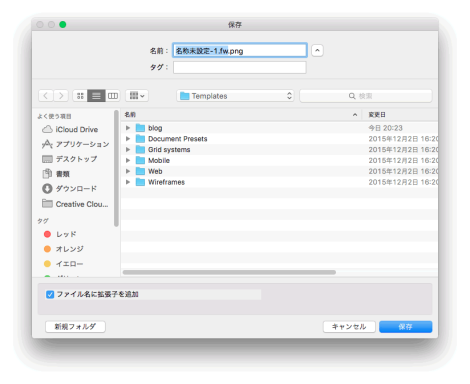
Task: Switch to list view
Action: pyautogui.click(x=96, y=96)
